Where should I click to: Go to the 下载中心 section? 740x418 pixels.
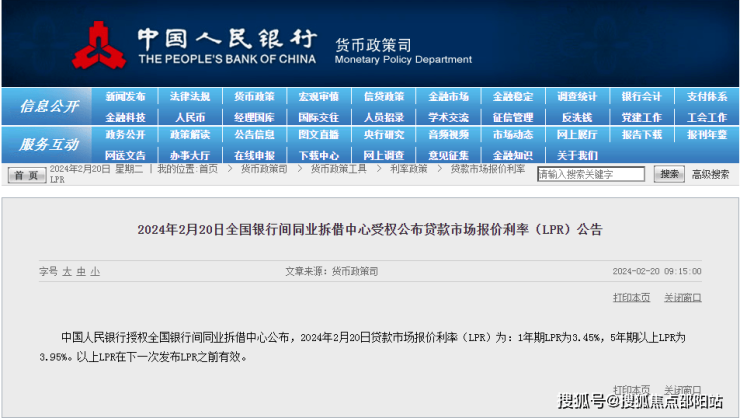319,155
